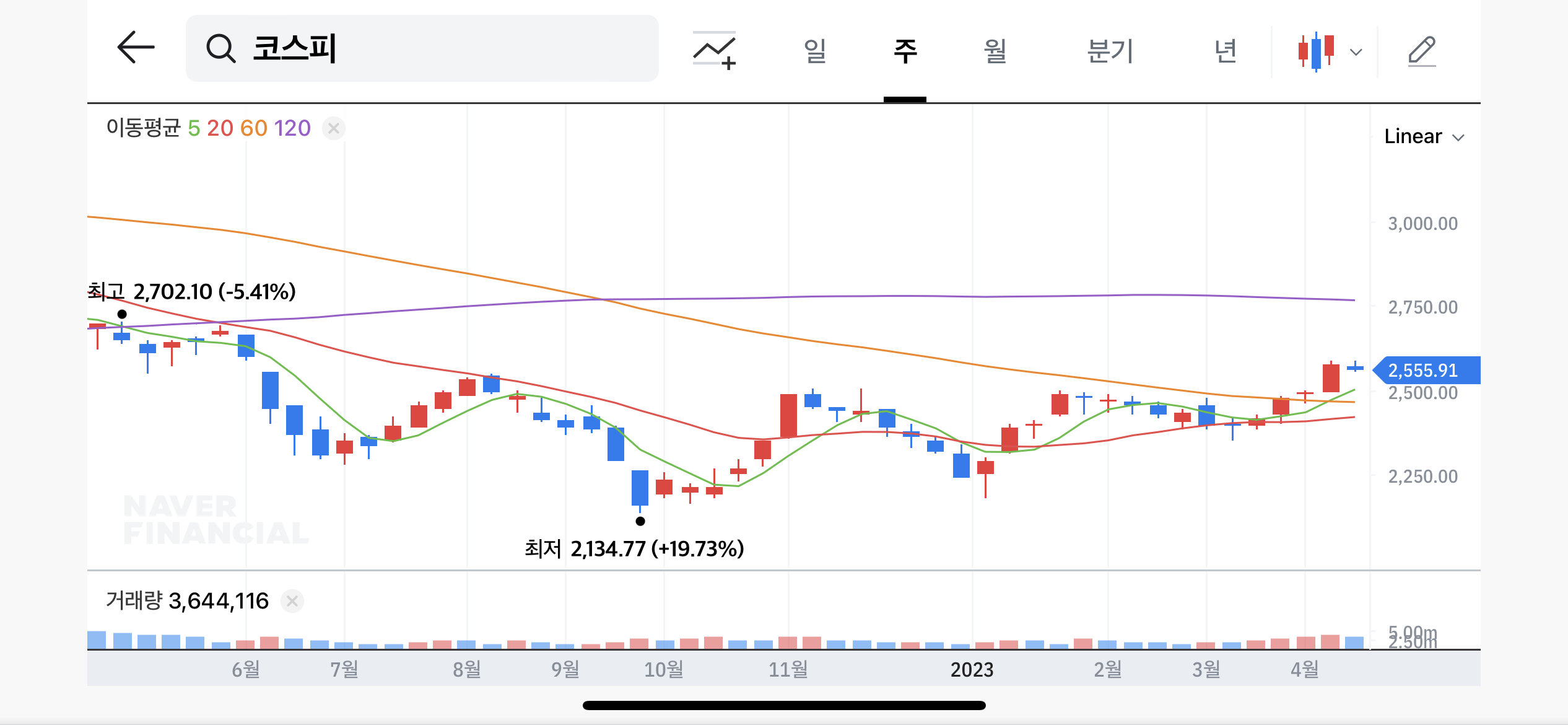The width and height of the screenshot is (1568, 725).
Task: Switch to the 월 (monthly) tab
Action: click(x=995, y=51)
